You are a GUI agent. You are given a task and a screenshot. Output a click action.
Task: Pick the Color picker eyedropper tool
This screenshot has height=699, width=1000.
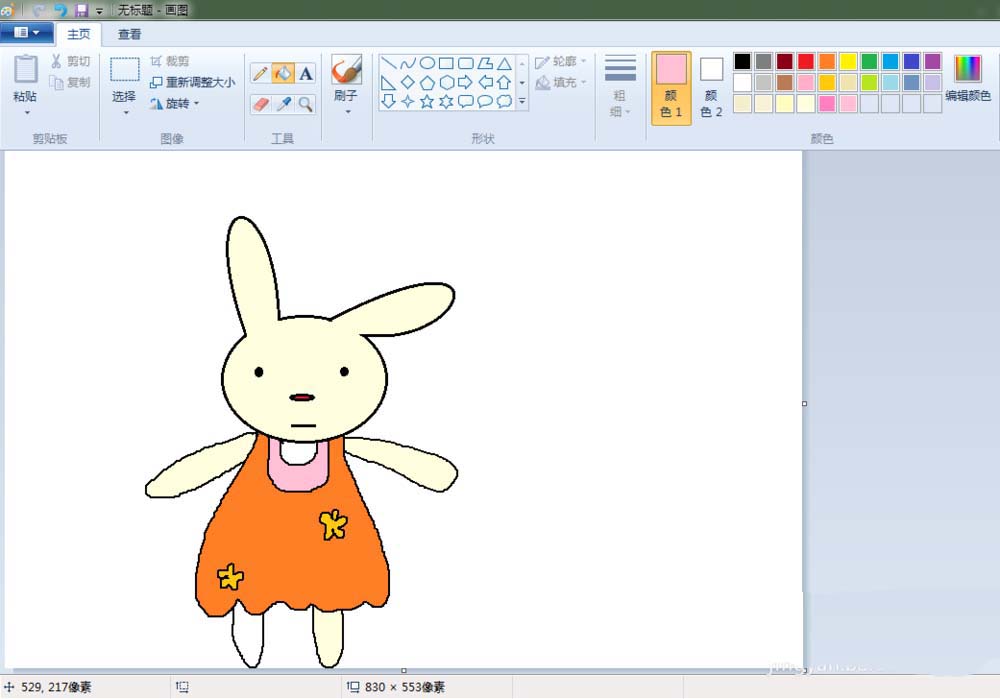pos(283,103)
